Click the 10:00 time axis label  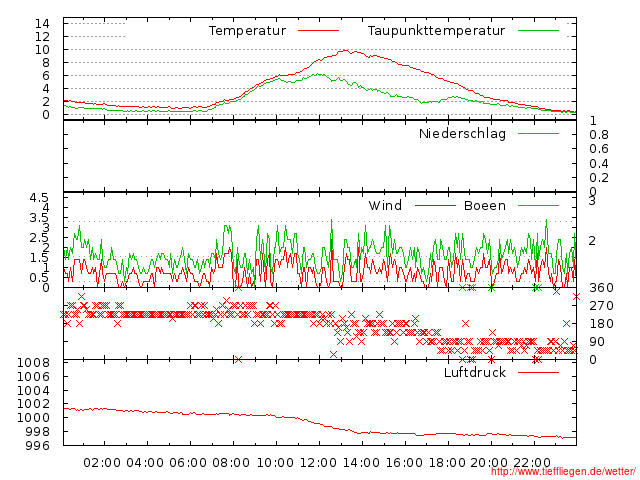[275, 463]
